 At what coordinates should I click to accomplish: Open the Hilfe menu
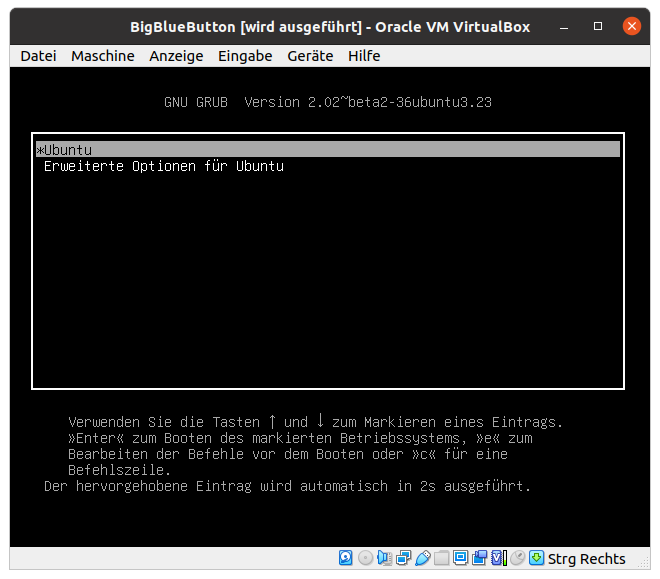pos(364,56)
